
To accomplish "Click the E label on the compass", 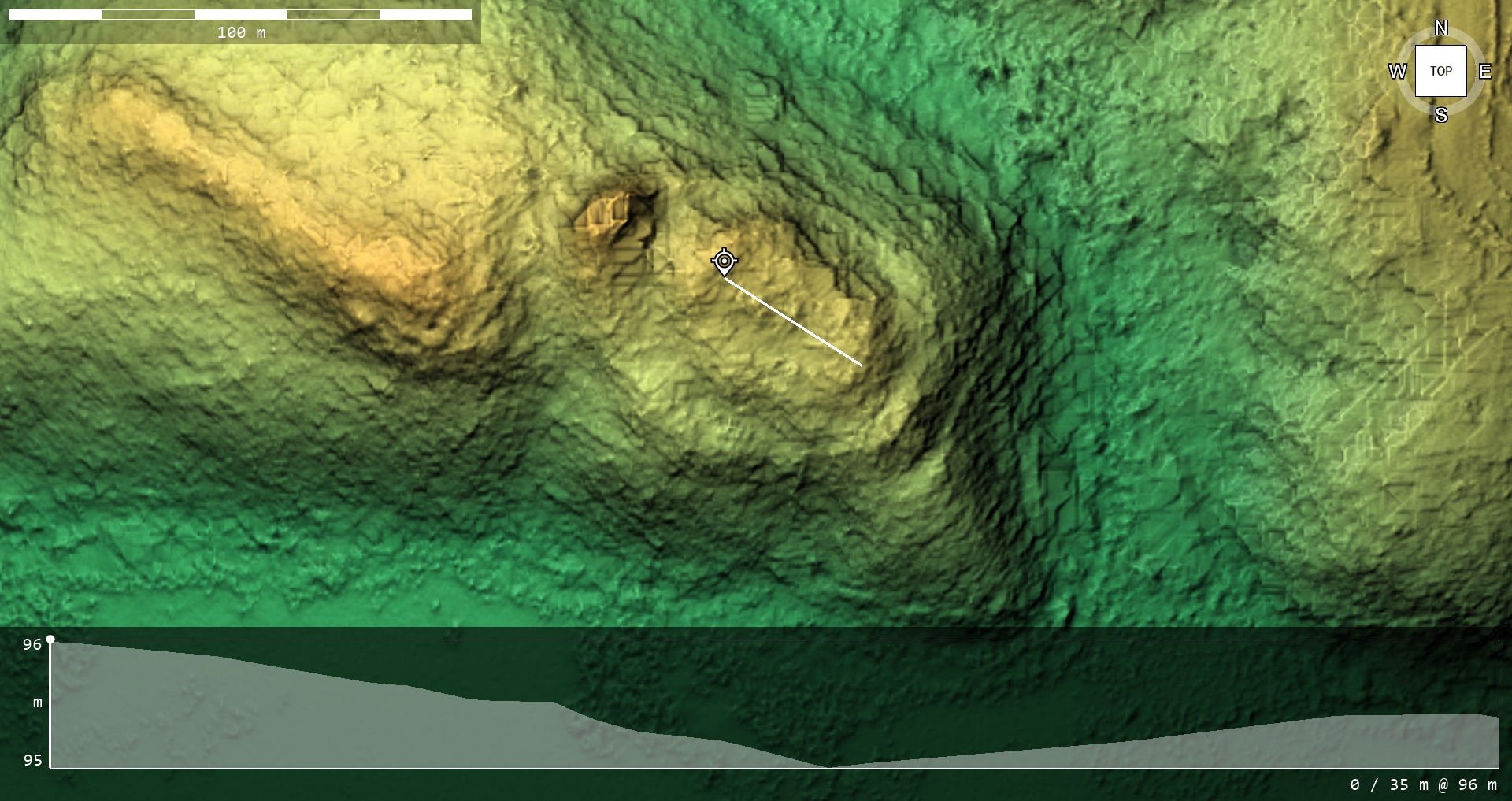I will point(1484,72).
